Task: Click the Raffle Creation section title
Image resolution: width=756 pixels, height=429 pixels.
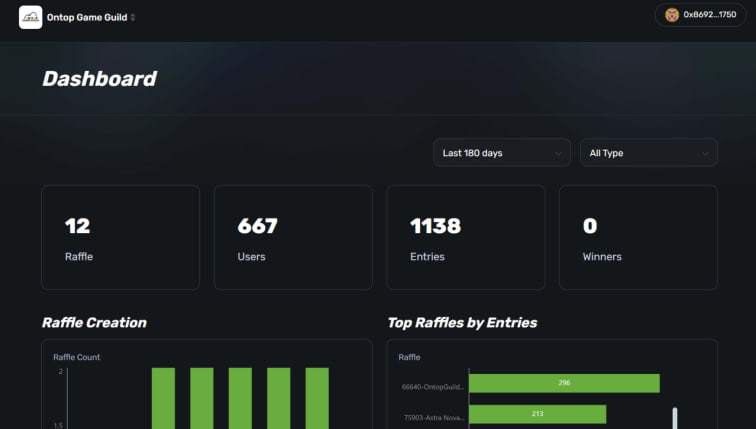Action: coord(94,322)
